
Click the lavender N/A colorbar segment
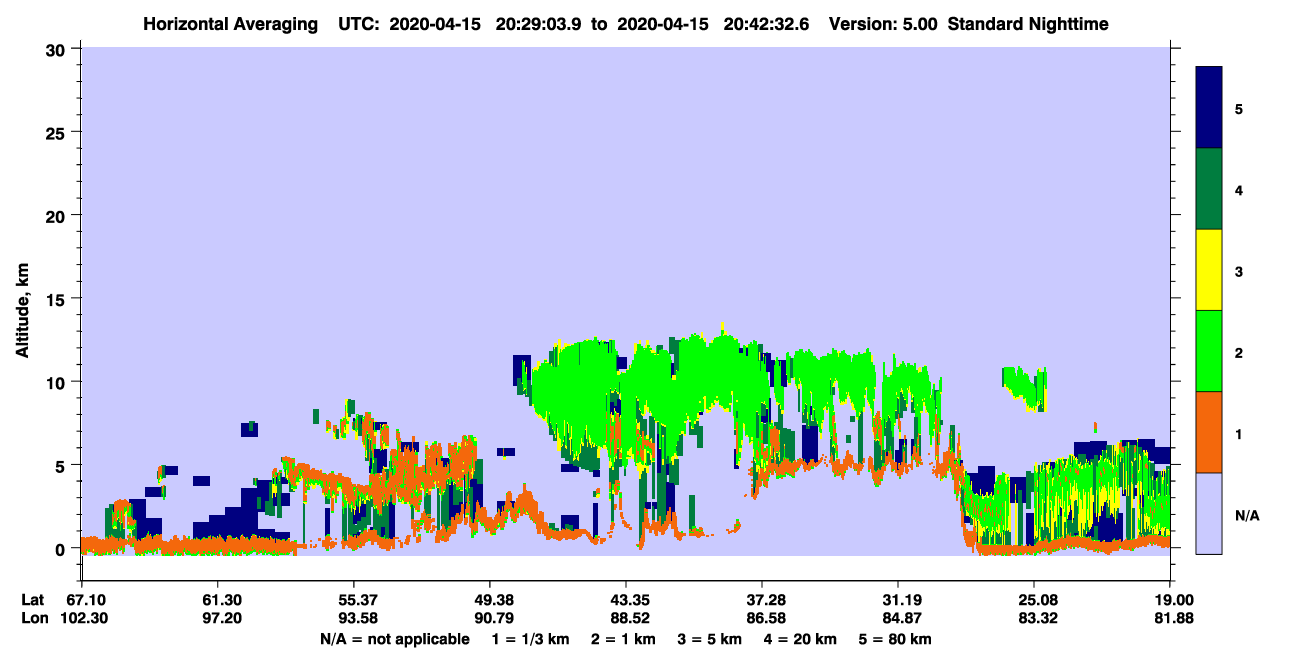tap(1209, 513)
